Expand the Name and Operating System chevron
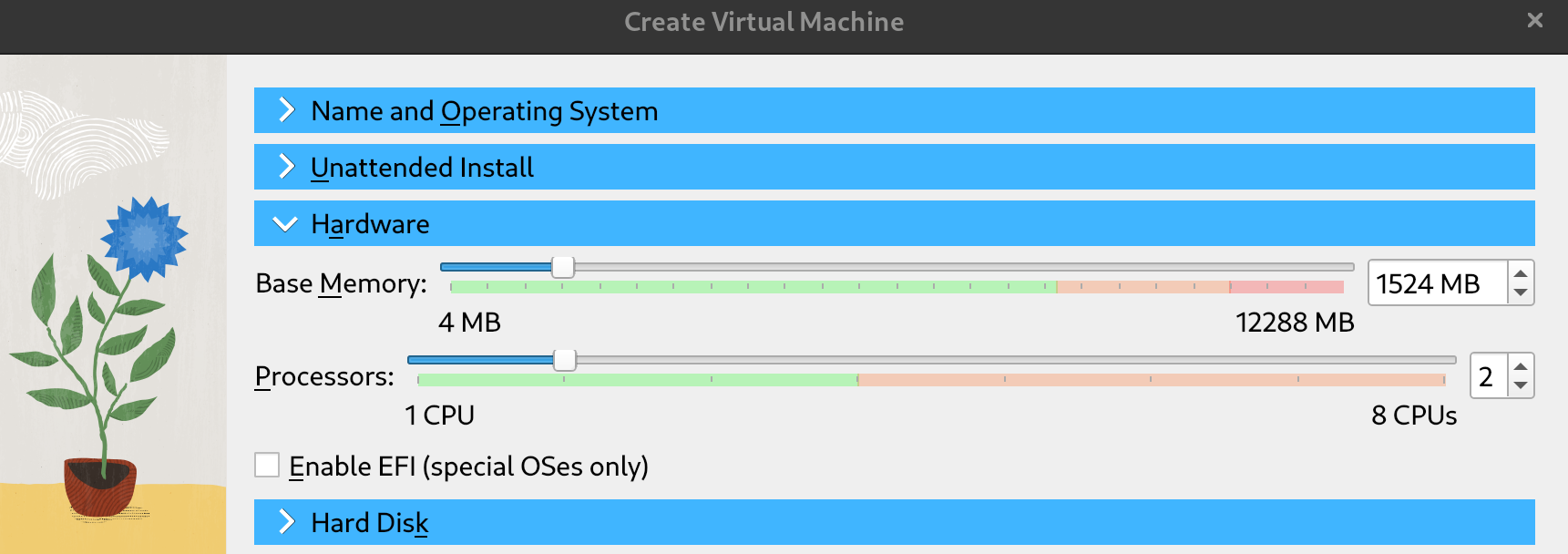This screenshot has width=1568, height=554. pyautogui.click(x=286, y=110)
